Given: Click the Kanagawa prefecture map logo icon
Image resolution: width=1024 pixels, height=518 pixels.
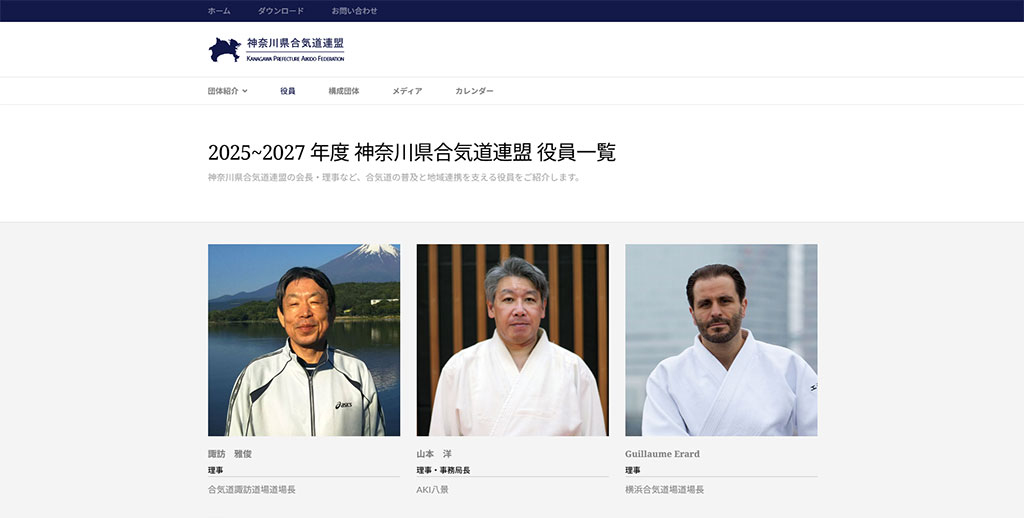Looking at the screenshot, I should pos(224,50).
